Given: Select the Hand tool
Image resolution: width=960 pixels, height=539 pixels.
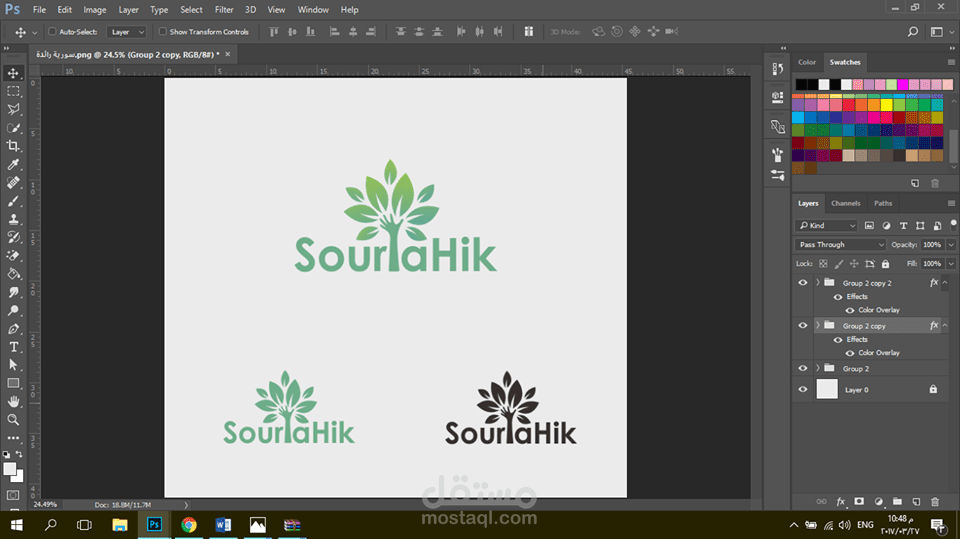Looking at the screenshot, I should (13, 401).
